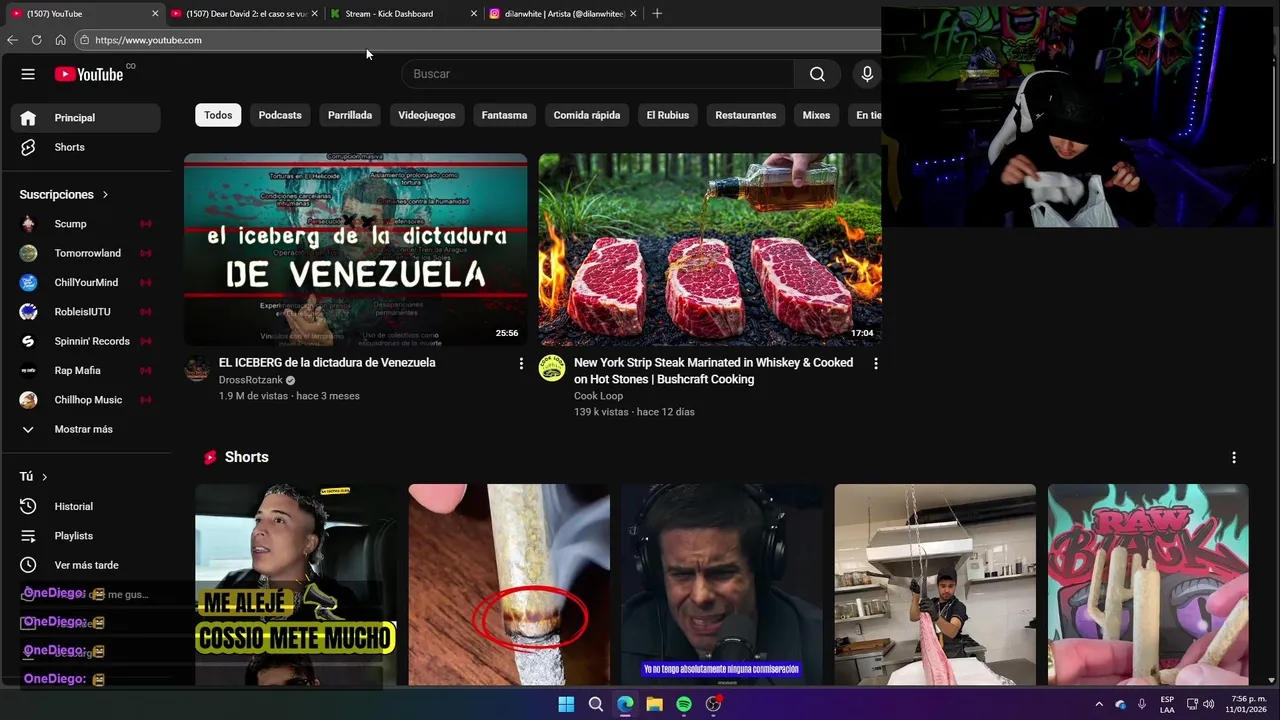Select the Videojuegos filter chip

tap(427, 115)
